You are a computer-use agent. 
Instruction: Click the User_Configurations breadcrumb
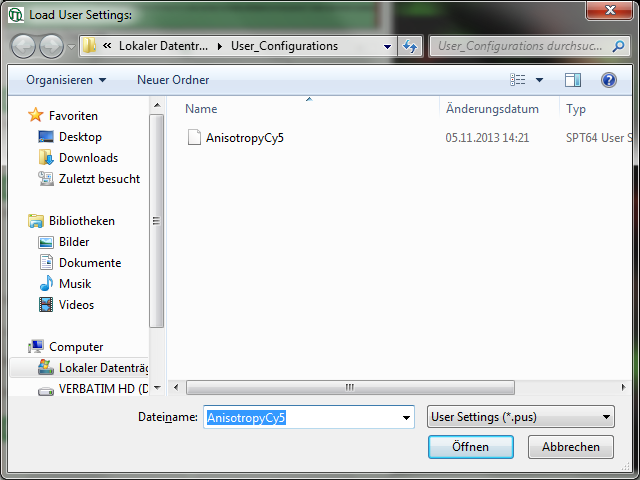[x=284, y=46]
